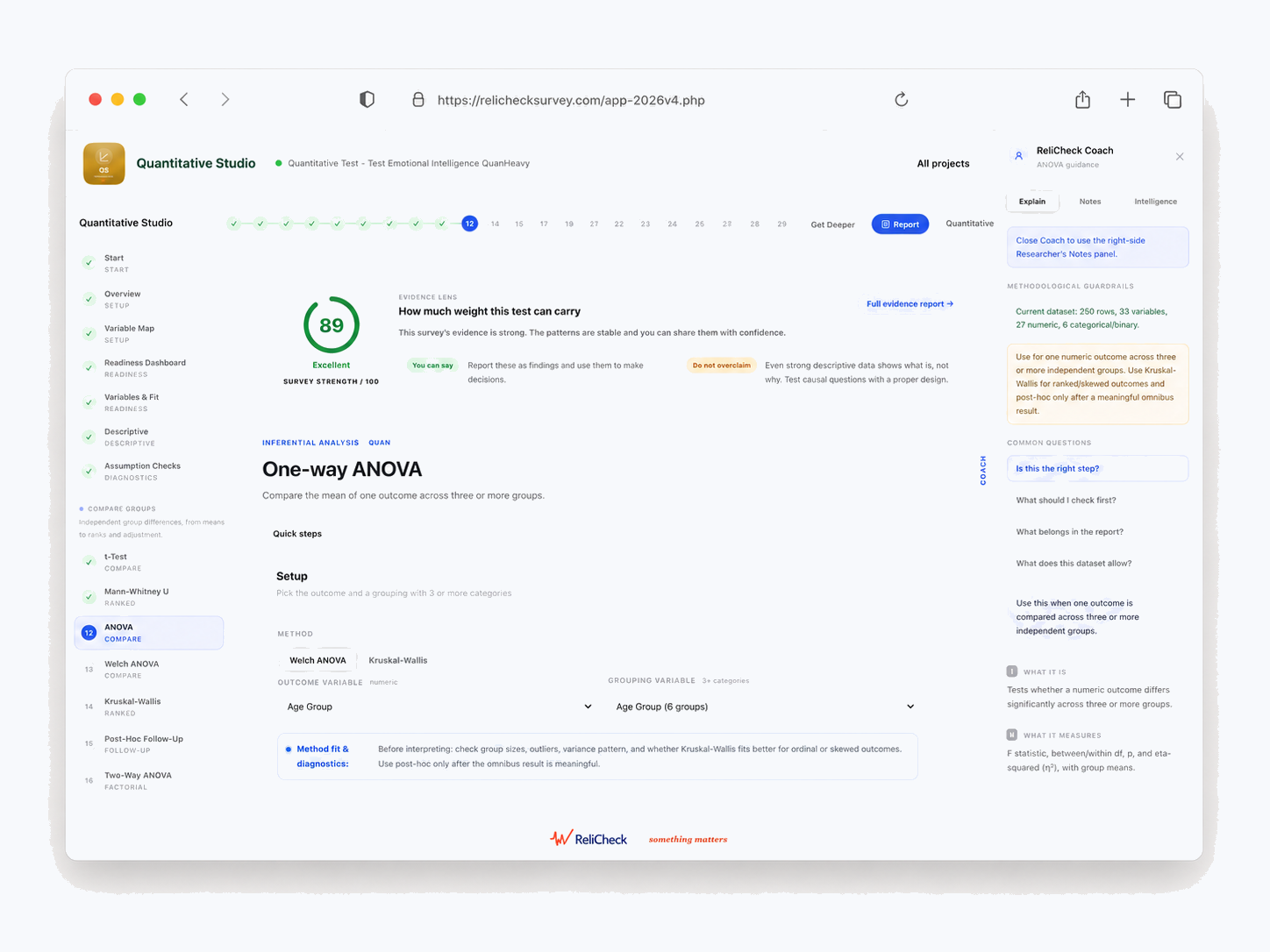The width and height of the screenshot is (1270, 952).
Task: Jump to step 19 in the progress bar
Action: [569, 224]
